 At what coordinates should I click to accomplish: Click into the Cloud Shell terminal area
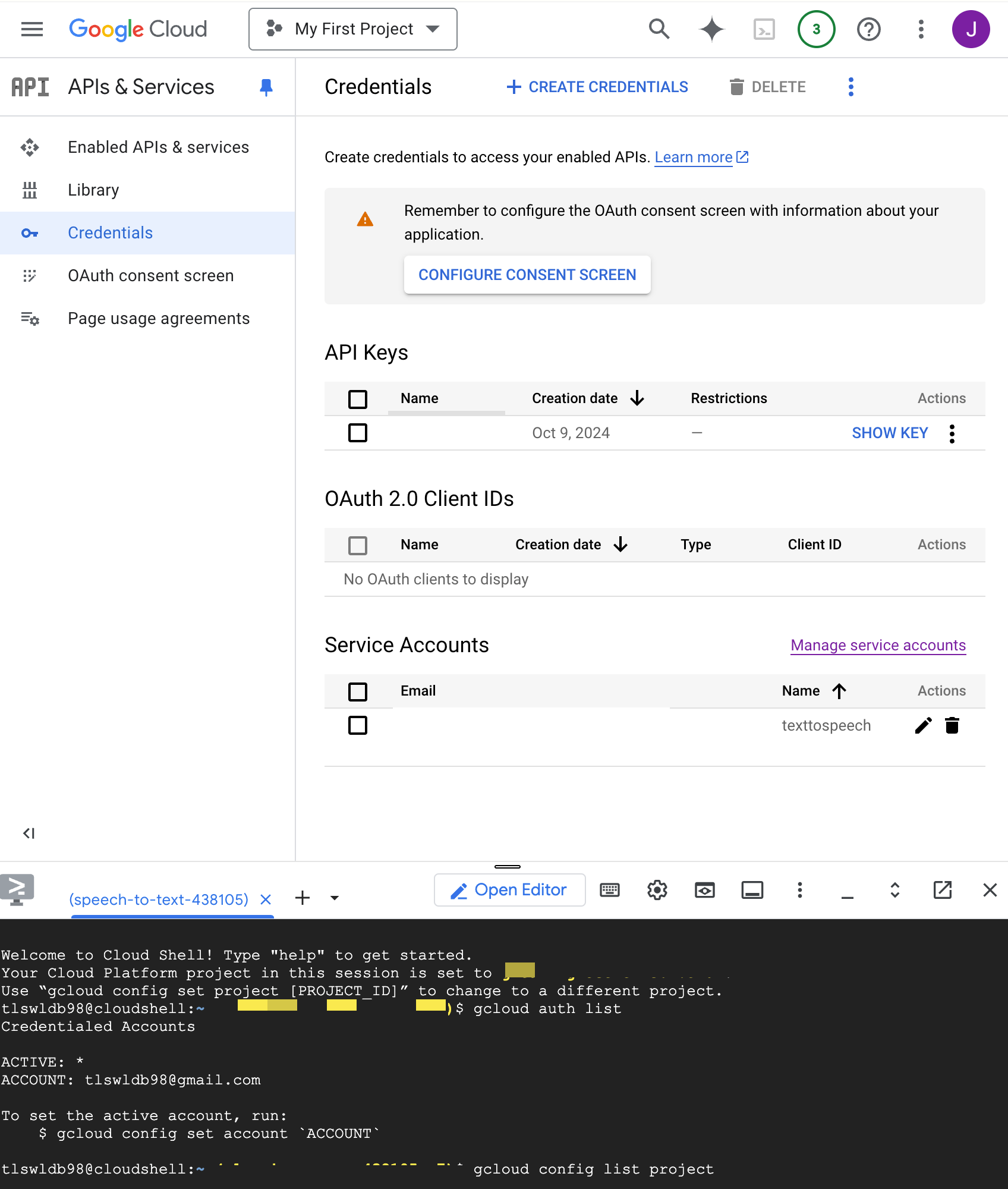(x=504, y=1053)
